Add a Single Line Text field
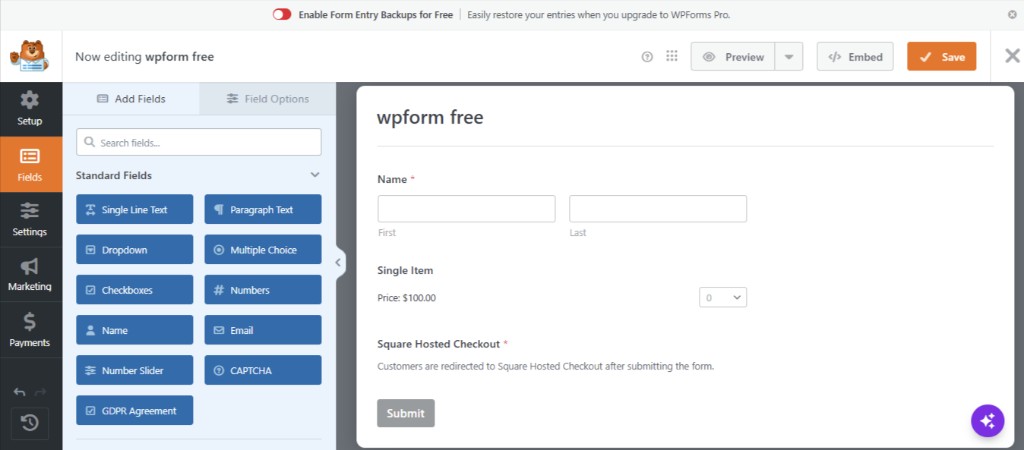Screen dimensions: 1024x450 [135, 210]
